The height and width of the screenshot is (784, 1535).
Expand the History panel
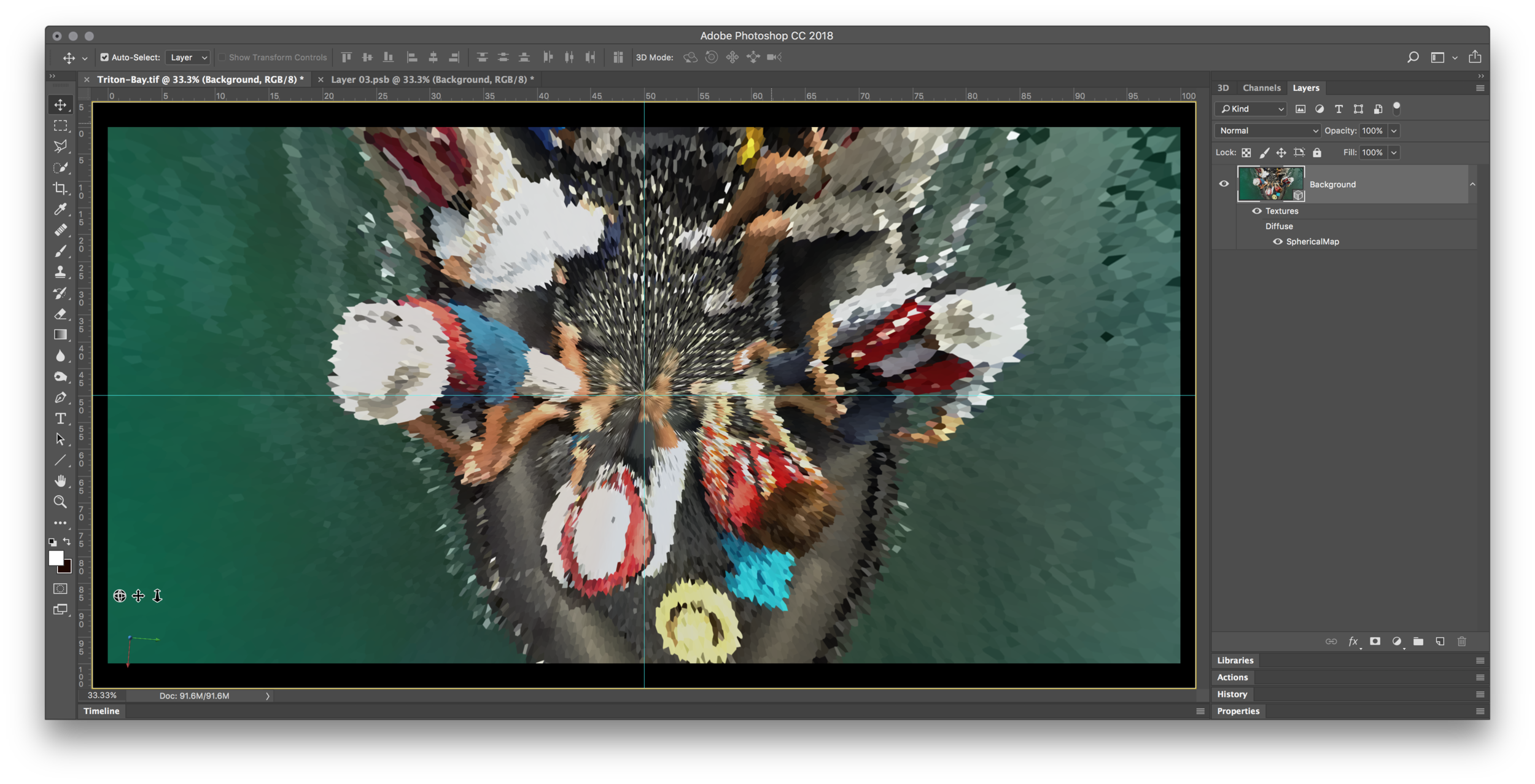click(x=1232, y=694)
